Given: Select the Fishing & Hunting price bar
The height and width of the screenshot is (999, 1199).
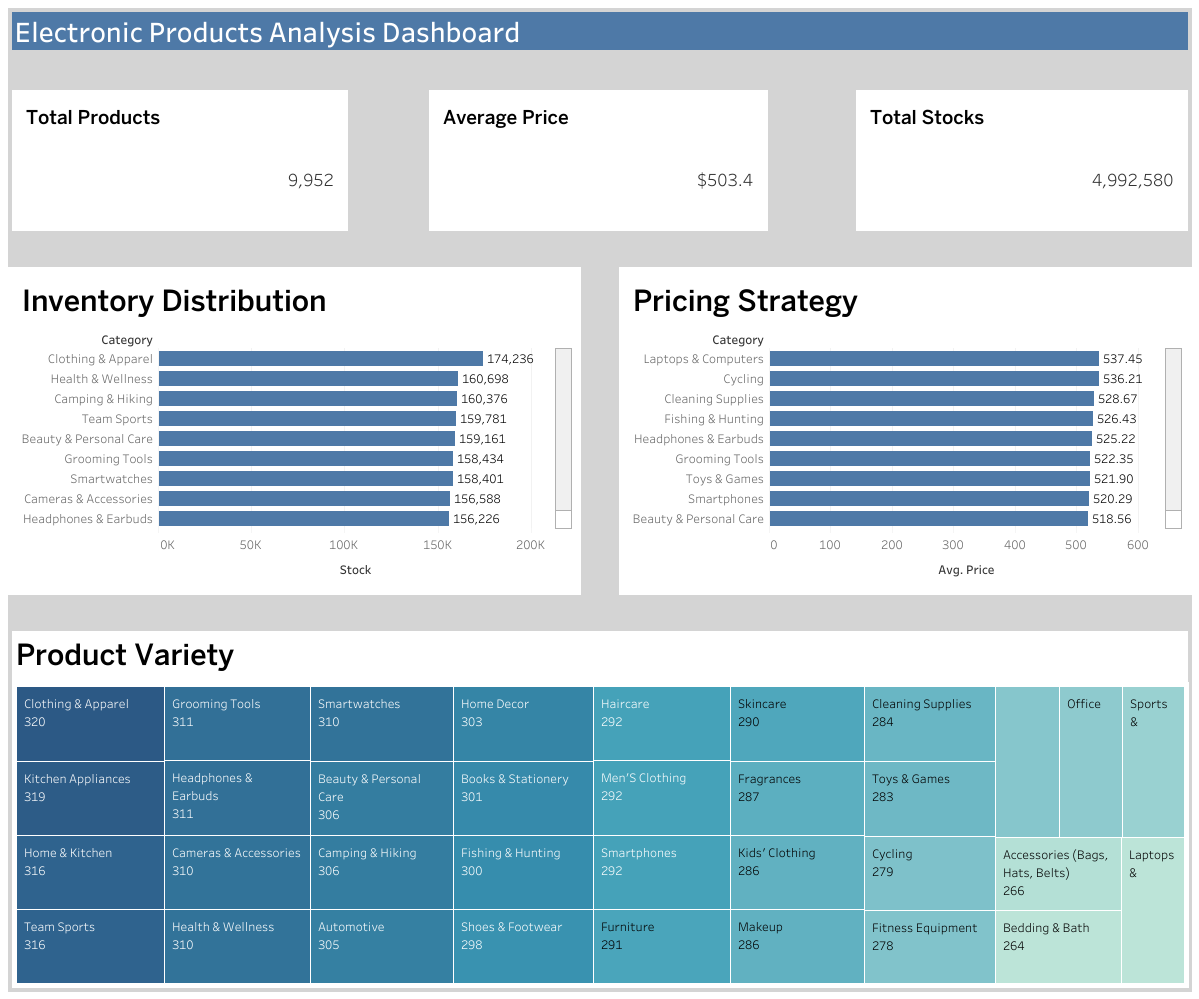Looking at the screenshot, I should (x=931, y=418).
